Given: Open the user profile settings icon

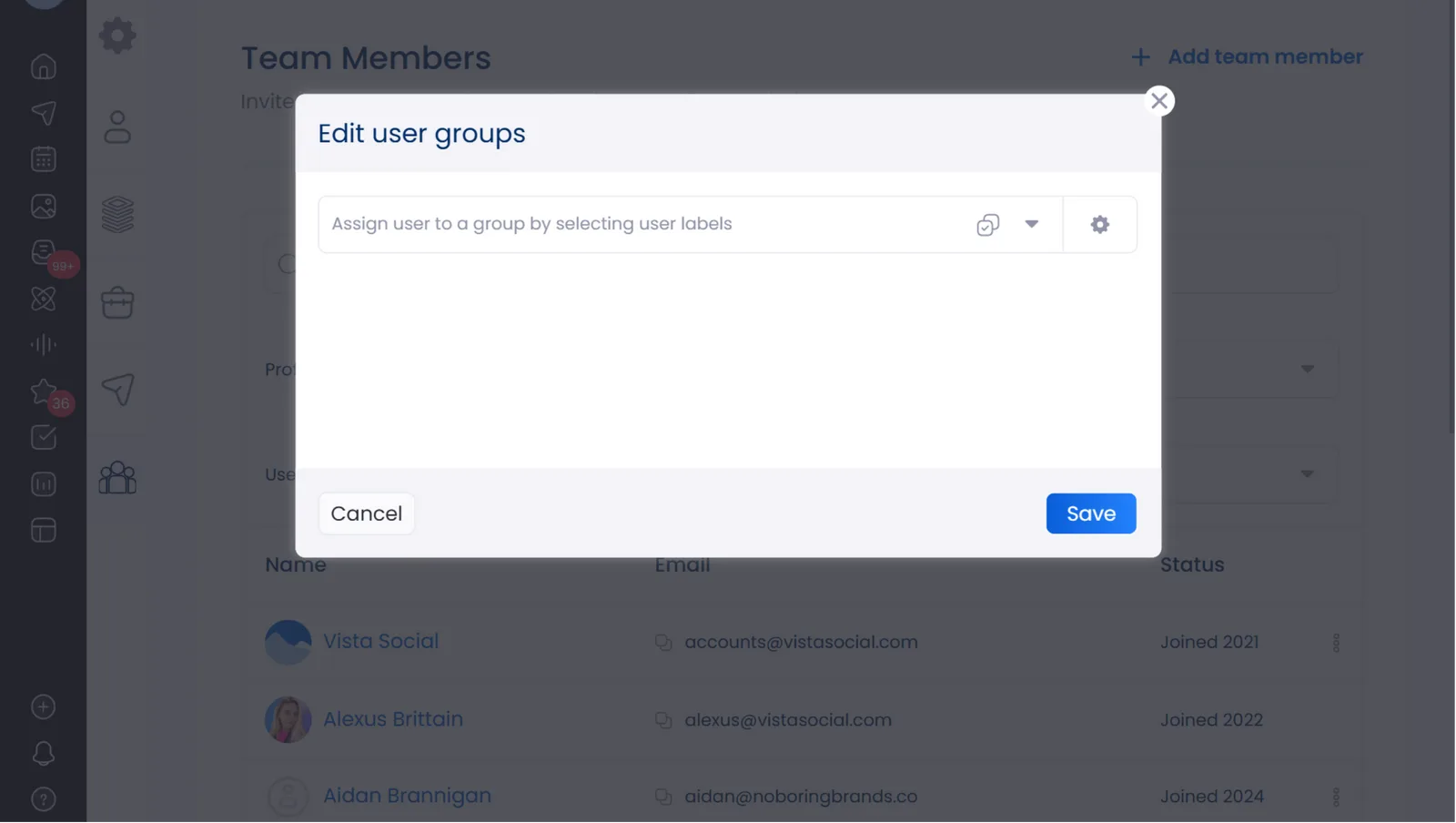Looking at the screenshot, I should (x=117, y=127).
